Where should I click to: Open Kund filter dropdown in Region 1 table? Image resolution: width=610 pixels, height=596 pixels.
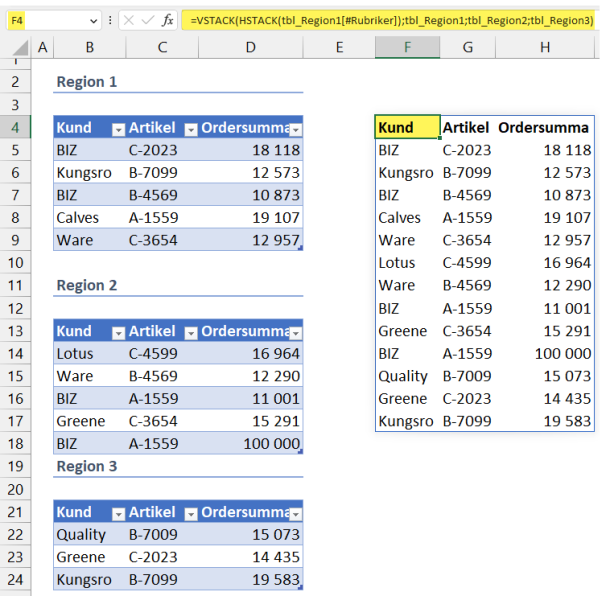[x=118, y=128]
